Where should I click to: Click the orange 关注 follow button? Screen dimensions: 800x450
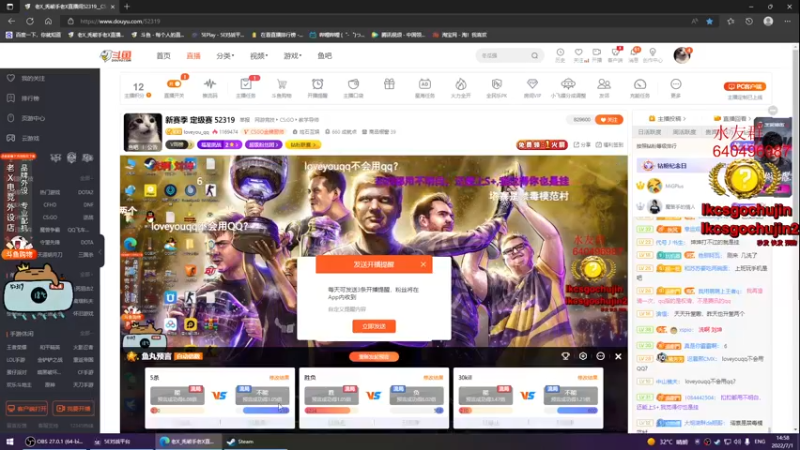tap(609, 119)
